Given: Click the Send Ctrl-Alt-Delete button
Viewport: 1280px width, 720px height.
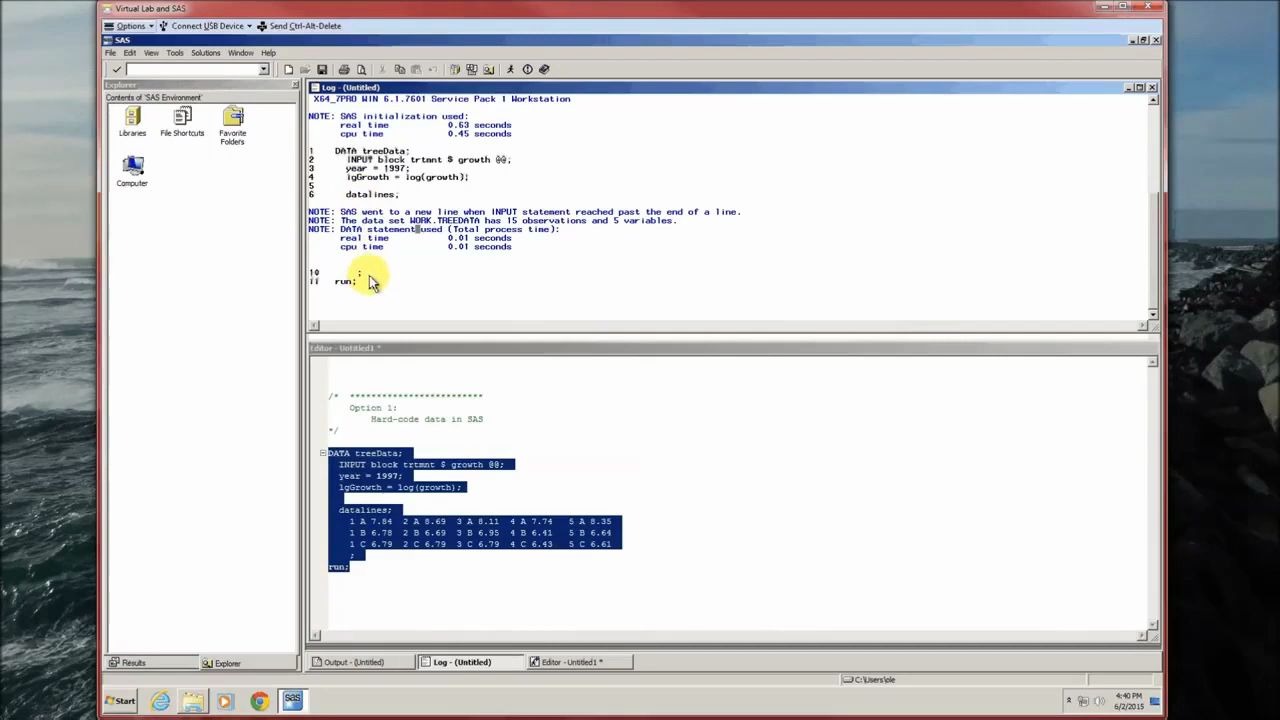Looking at the screenshot, I should 299,25.
